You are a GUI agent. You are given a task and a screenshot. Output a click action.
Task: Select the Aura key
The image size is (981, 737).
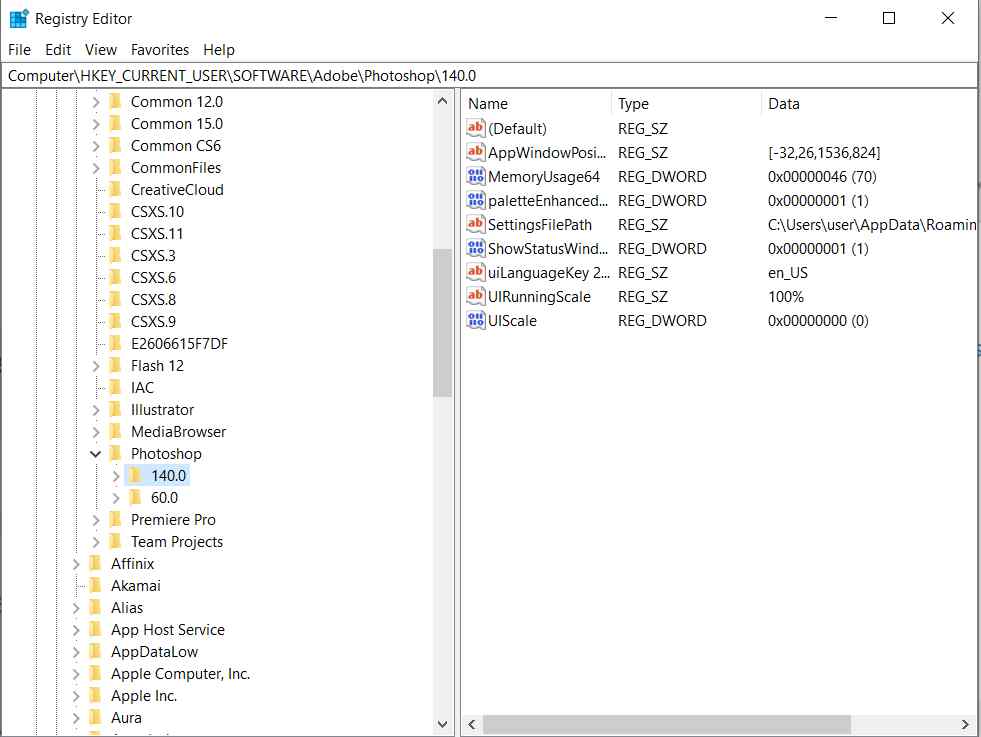coord(126,718)
